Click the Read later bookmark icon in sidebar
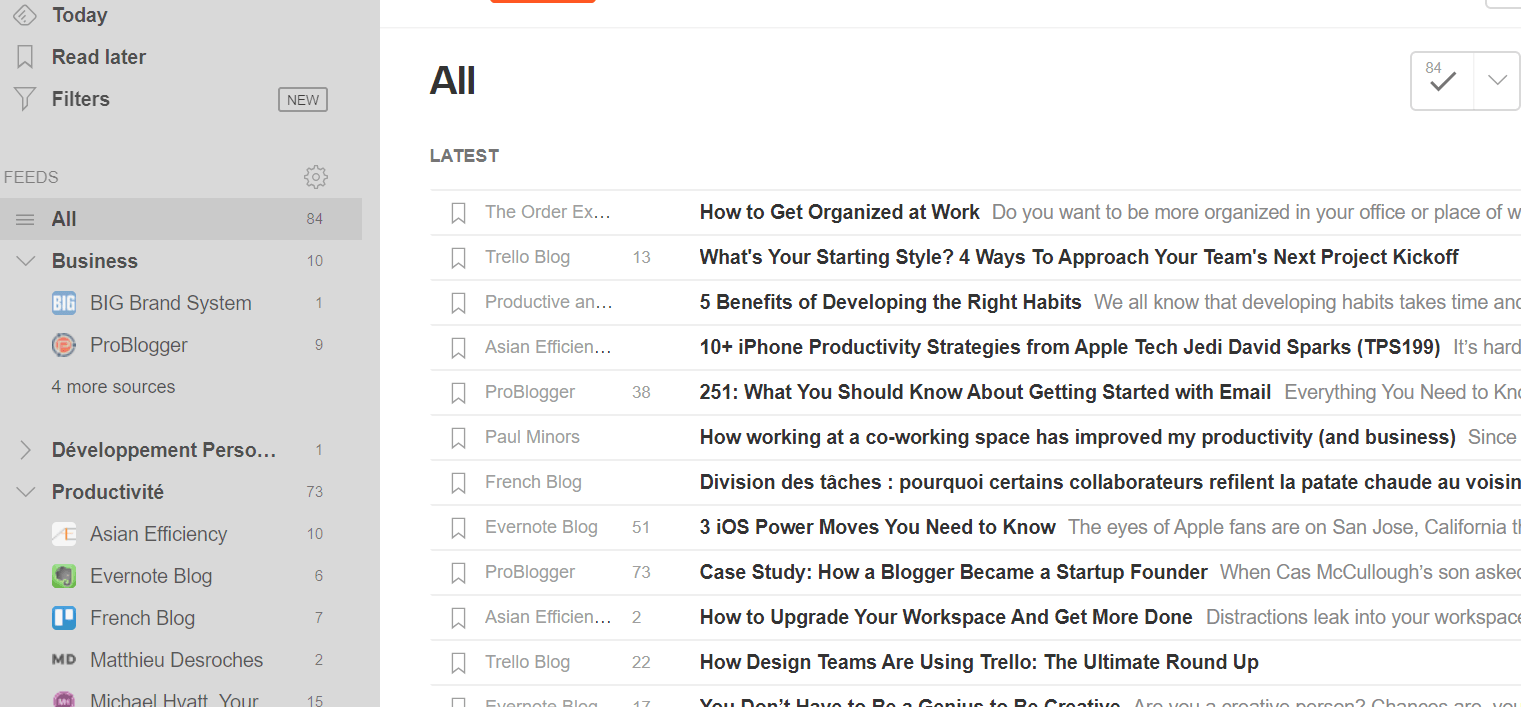The image size is (1521, 707). tap(25, 57)
